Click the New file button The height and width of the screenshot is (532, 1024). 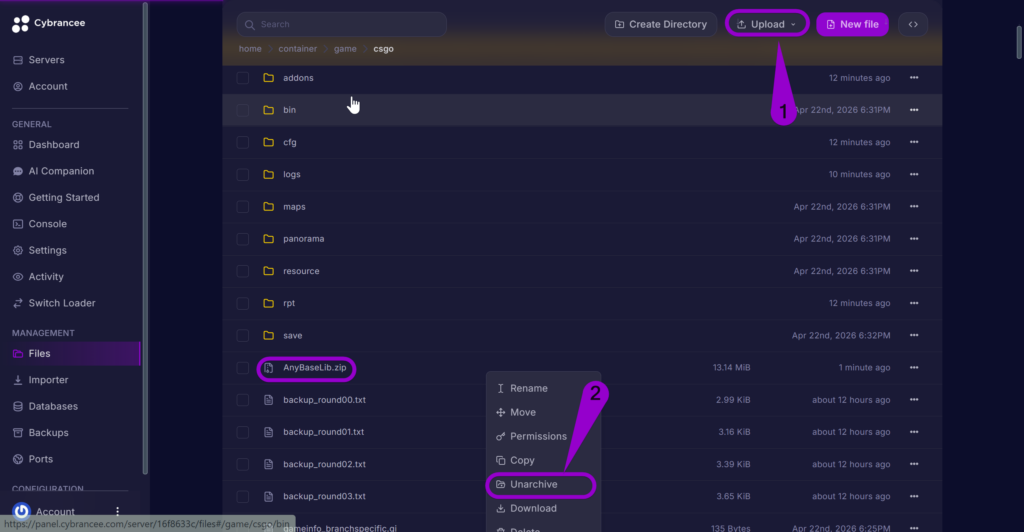tap(852, 24)
